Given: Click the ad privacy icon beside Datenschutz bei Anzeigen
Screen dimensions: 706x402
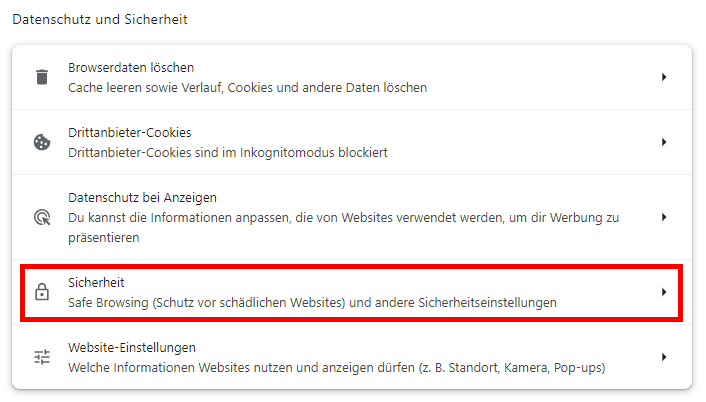Looking at the screenshot, I should pyautogui.click(x=42, y=217).
